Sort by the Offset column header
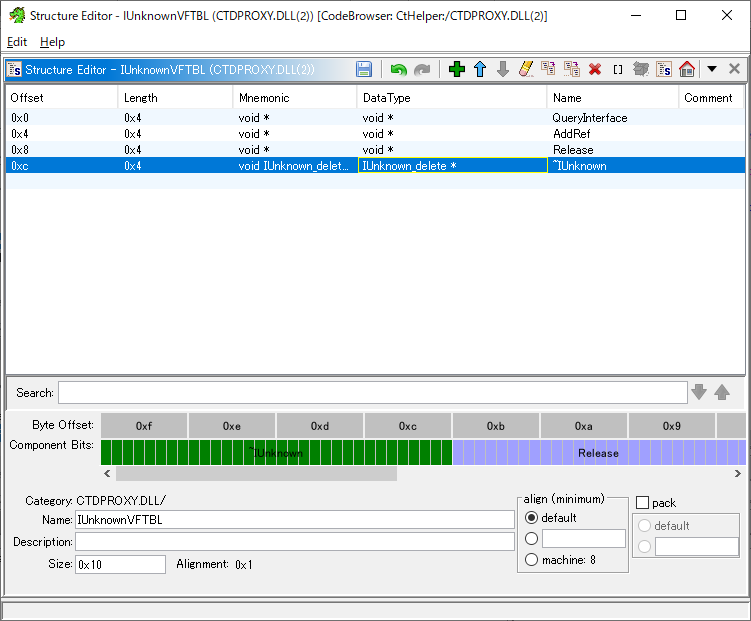The width and height of the screenshot is (751, 621). click(61, 98)
